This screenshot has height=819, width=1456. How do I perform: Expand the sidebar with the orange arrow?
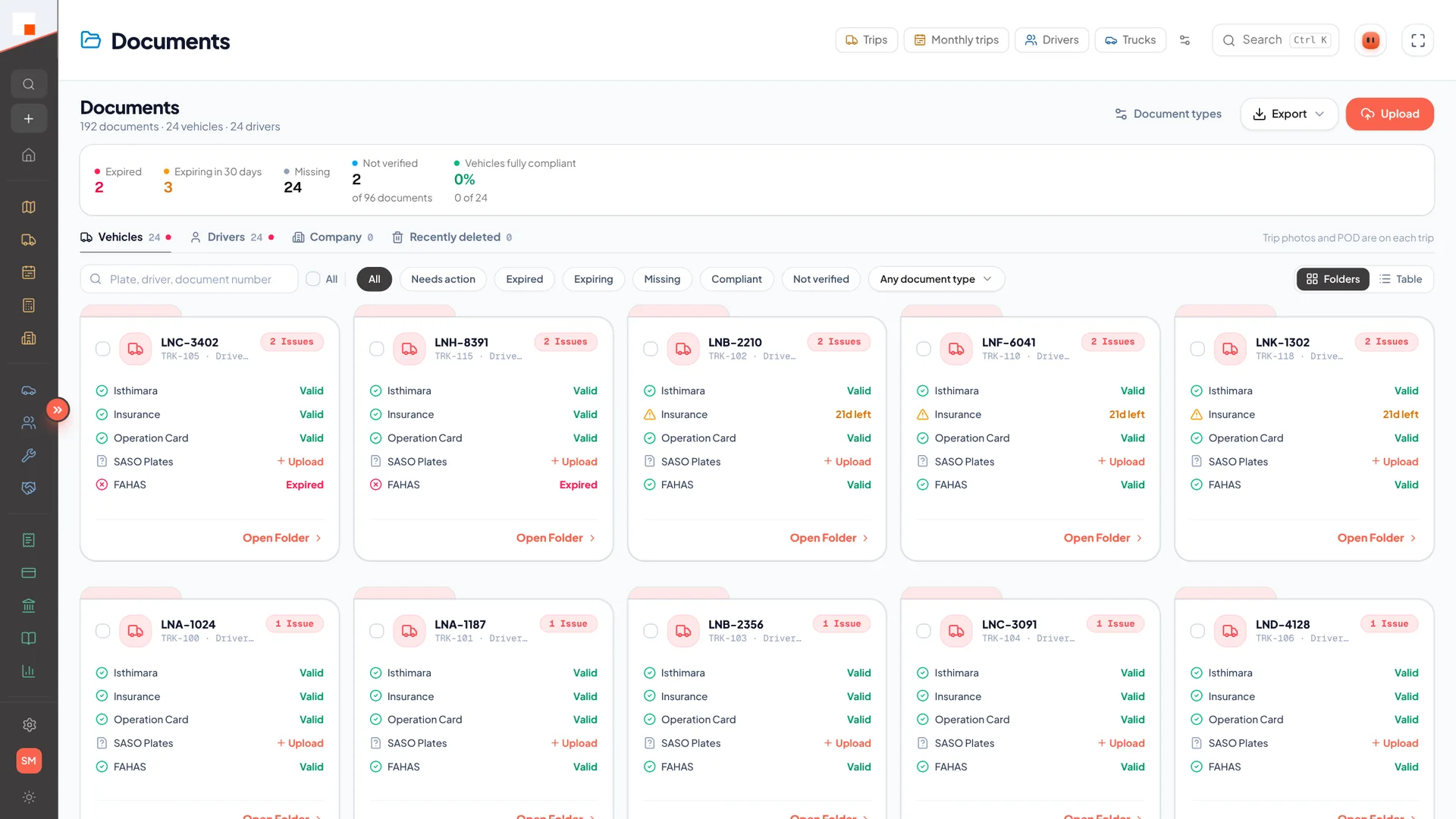pos(58,409)
